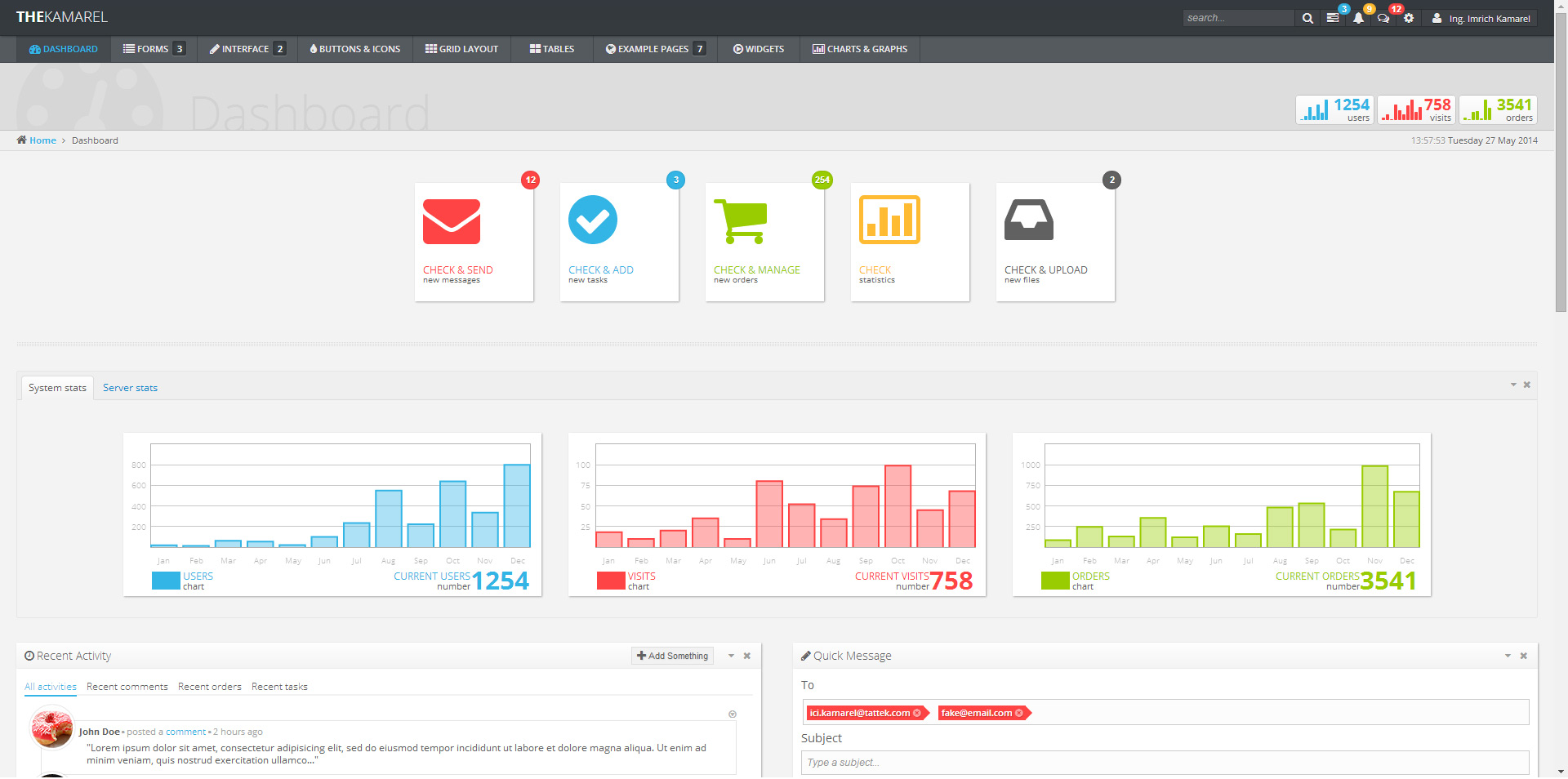Screen dimensions: 1568x779
Task: Click the Subject input field
Action: coord(1165,763)
